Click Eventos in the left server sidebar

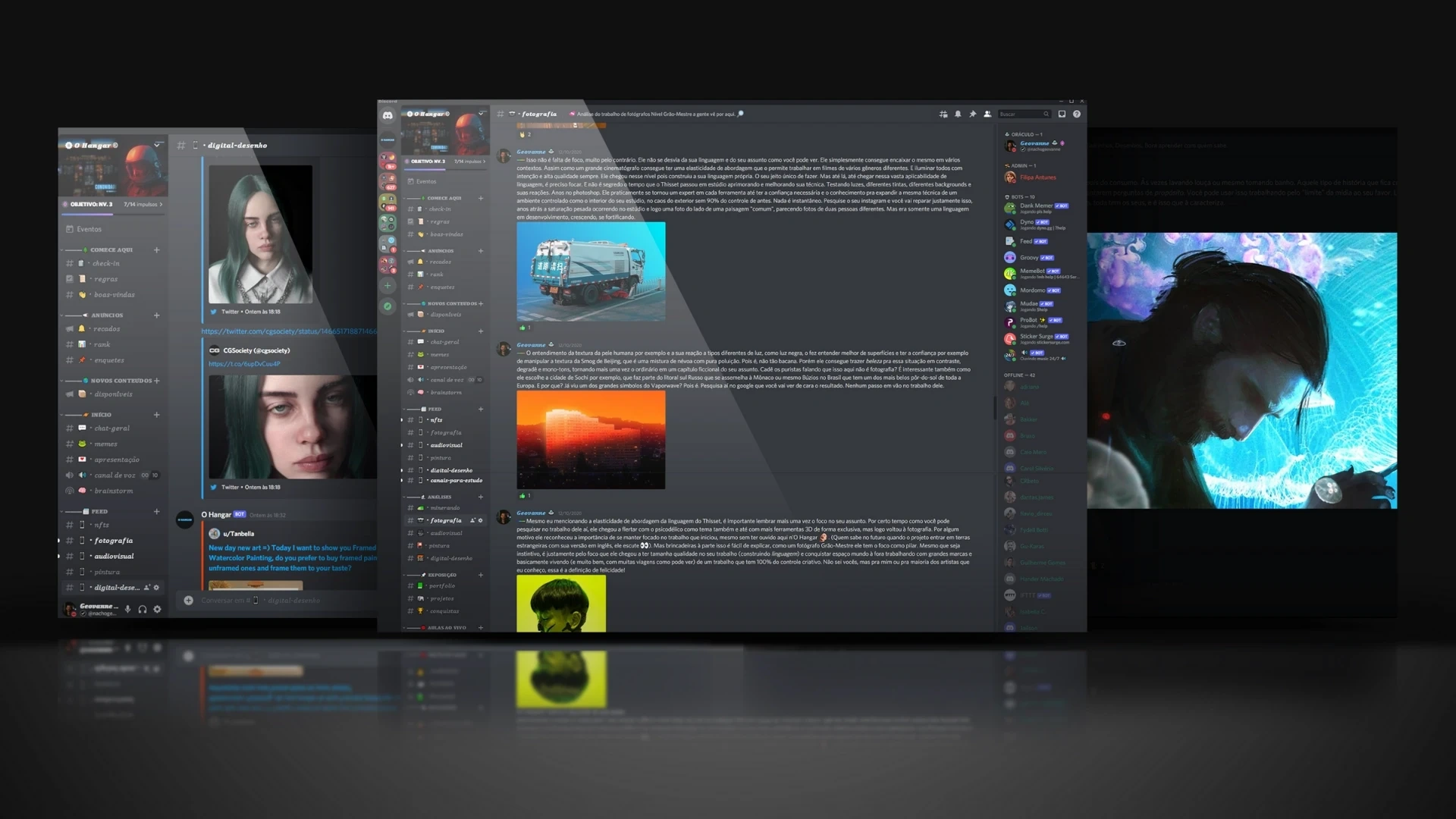[x=89, y=229]
